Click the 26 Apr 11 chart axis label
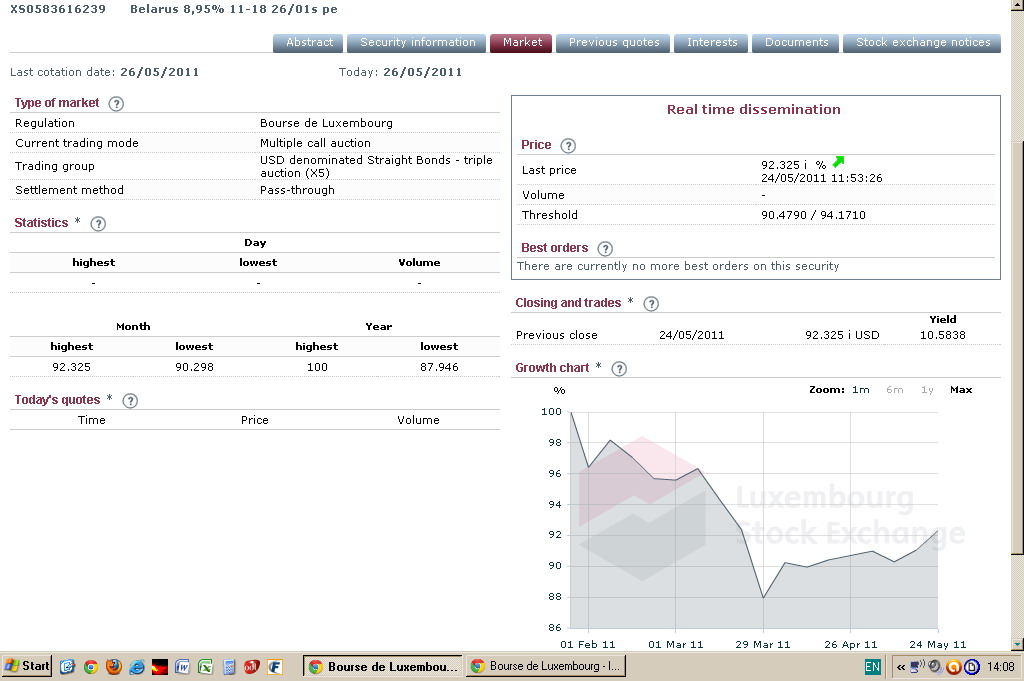This screenshot has width=1024, height=681. (x=850, y=644)
